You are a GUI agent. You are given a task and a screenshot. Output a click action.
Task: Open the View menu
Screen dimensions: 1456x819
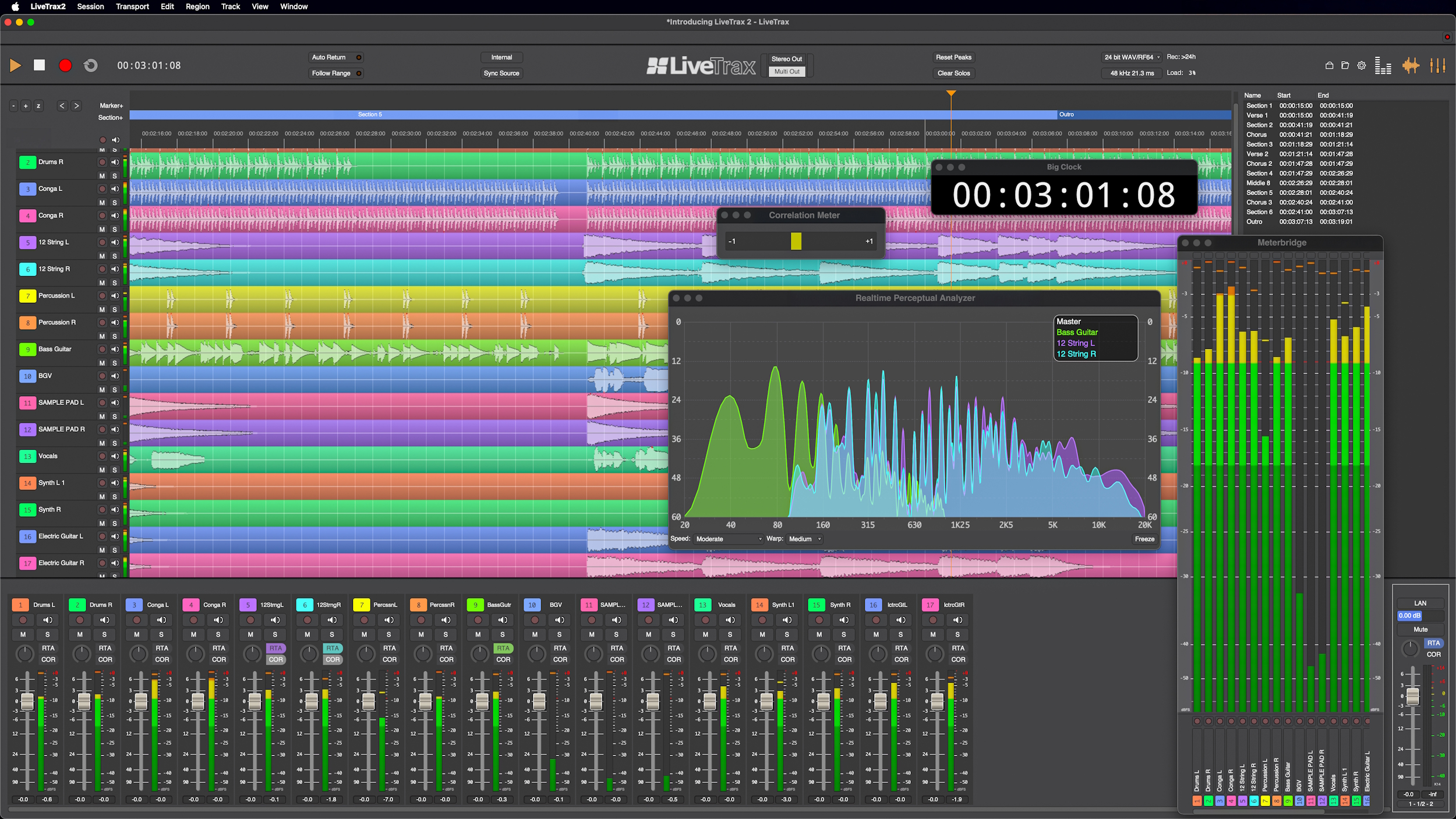click(x=260, y=6)
